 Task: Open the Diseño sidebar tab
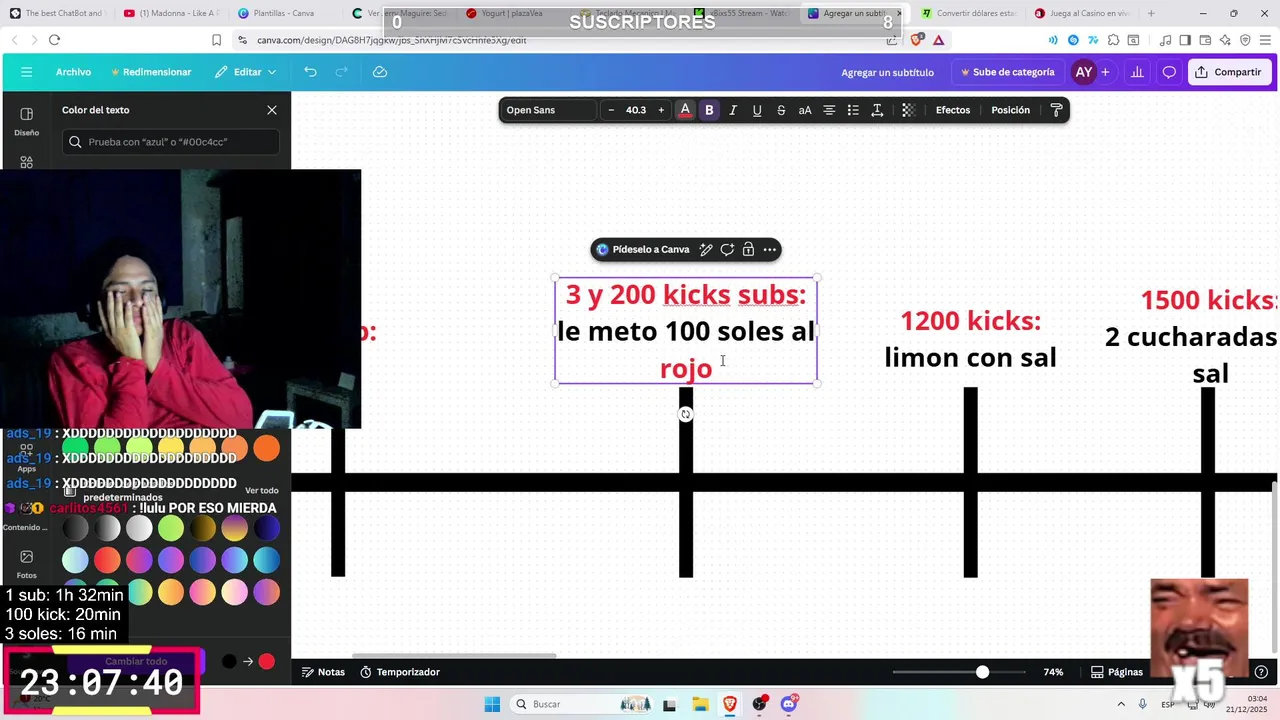(27, 121)
